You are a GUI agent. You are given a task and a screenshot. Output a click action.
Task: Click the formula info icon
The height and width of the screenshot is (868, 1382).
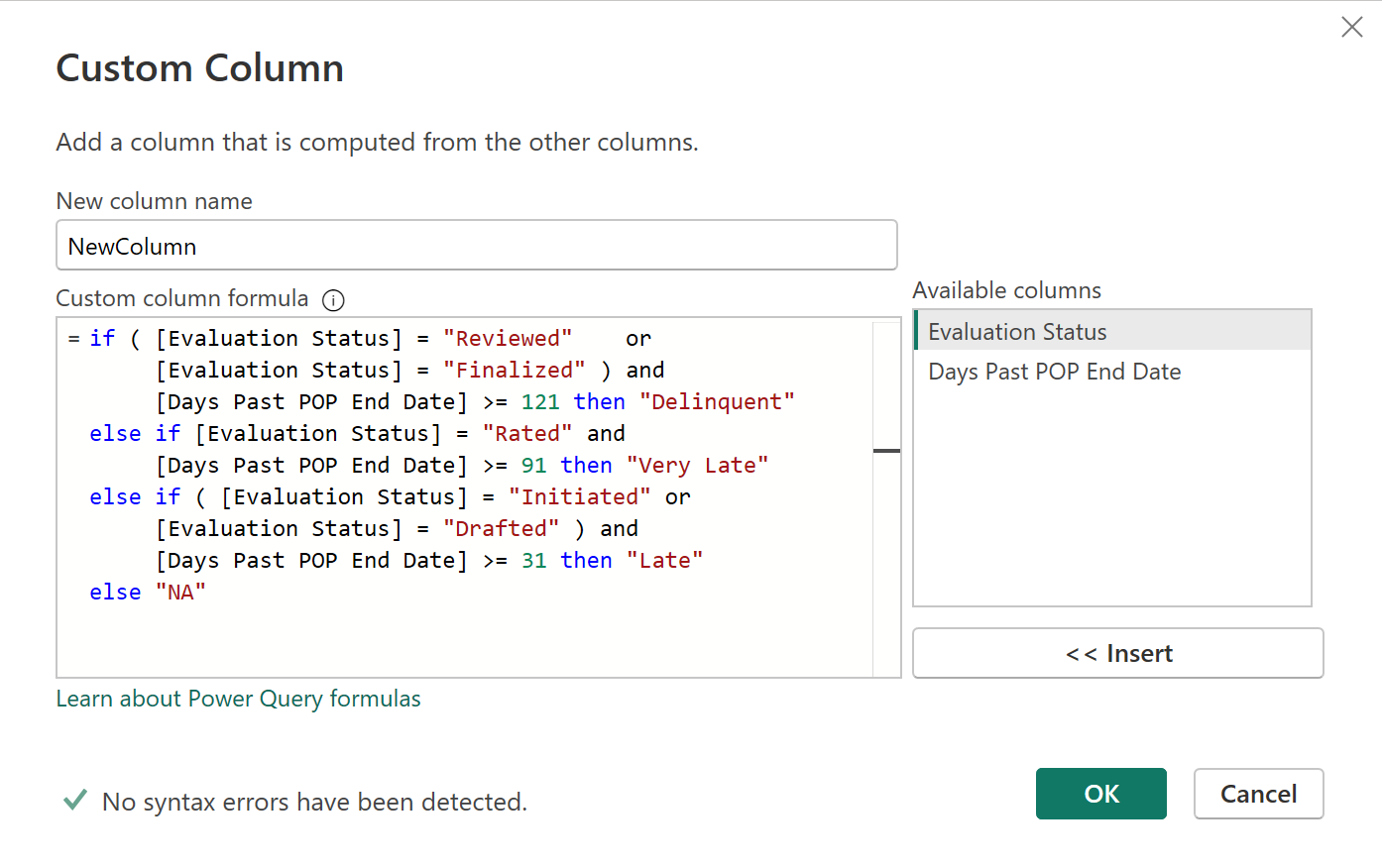334,300
